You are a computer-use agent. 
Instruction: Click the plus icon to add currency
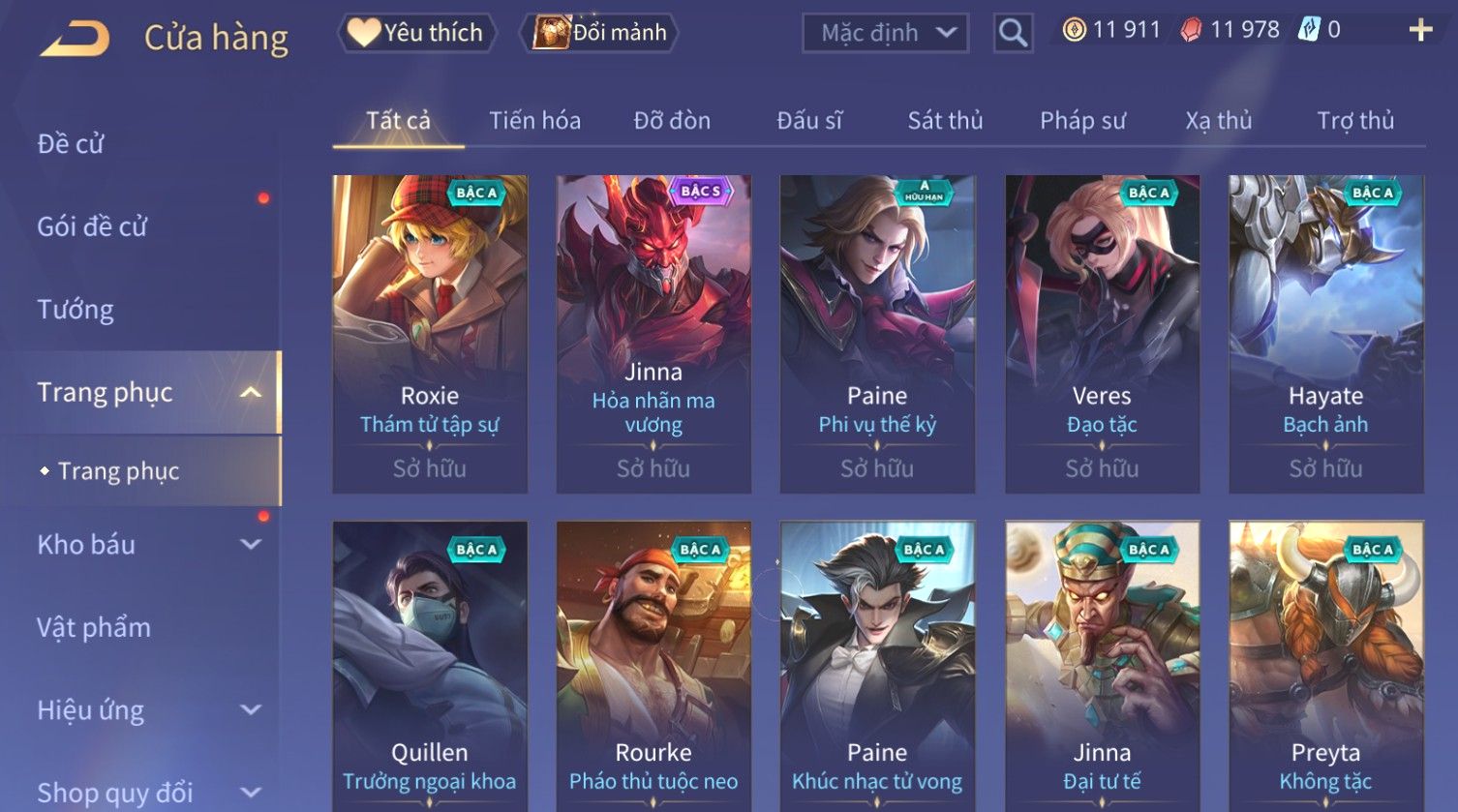(1420, 31)
